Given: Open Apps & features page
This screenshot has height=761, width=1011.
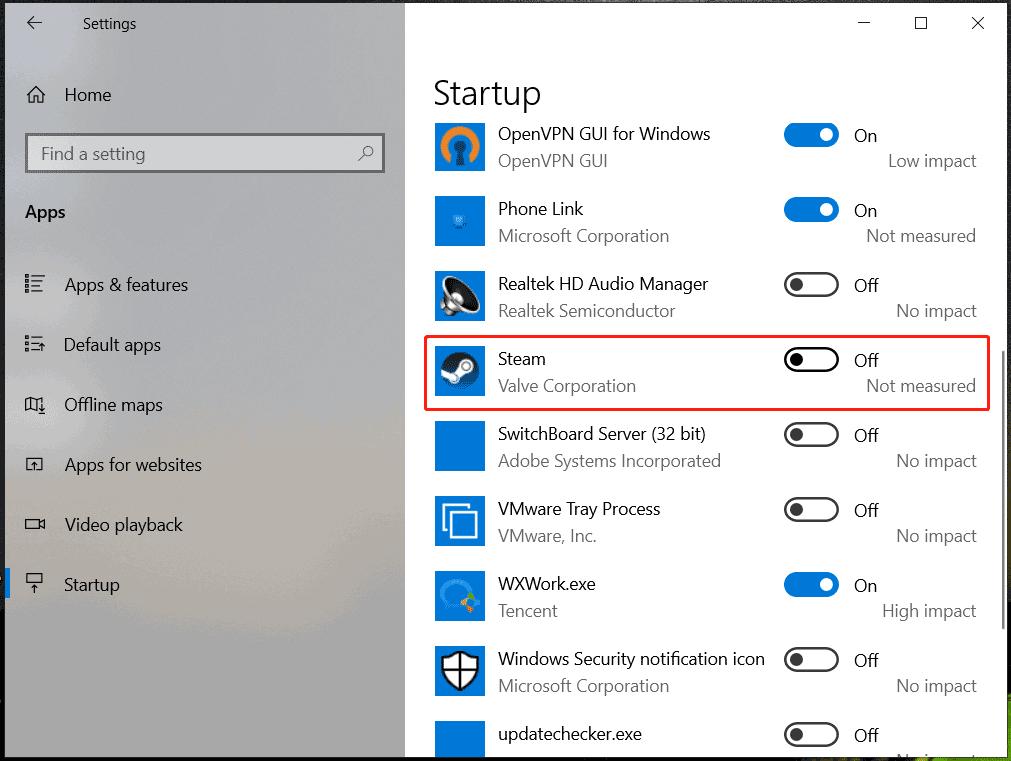Looking at the screenshot, I should tap(126, 285).
